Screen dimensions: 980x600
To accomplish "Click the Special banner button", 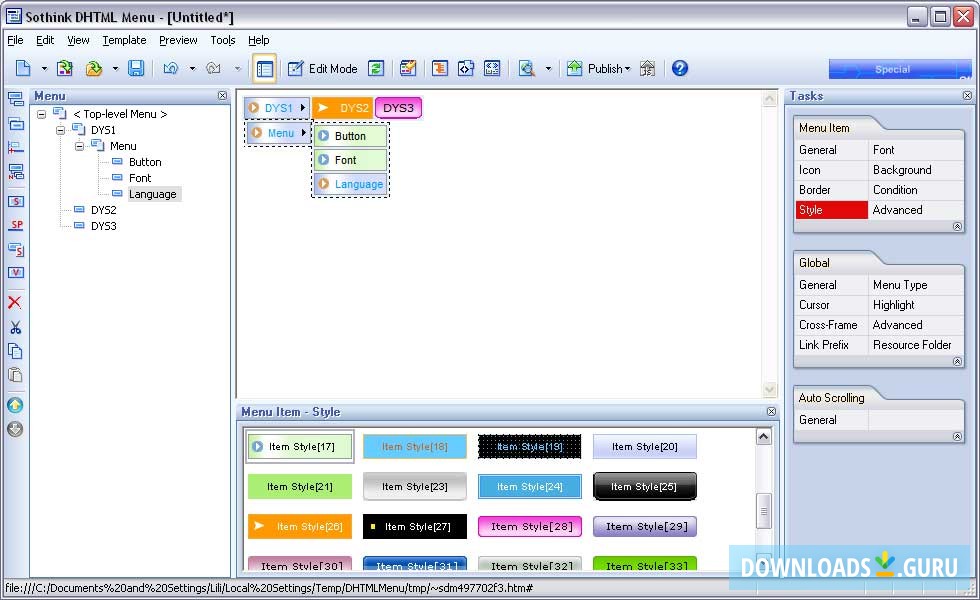I will [900, 69].
